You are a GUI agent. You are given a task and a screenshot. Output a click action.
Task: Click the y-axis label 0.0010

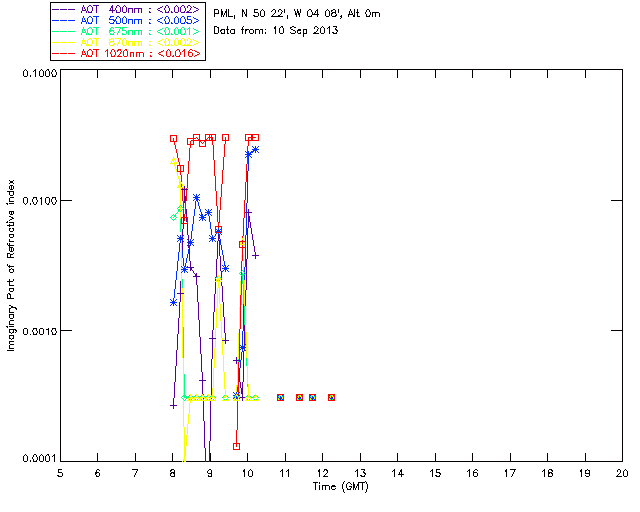click(39, 331)
